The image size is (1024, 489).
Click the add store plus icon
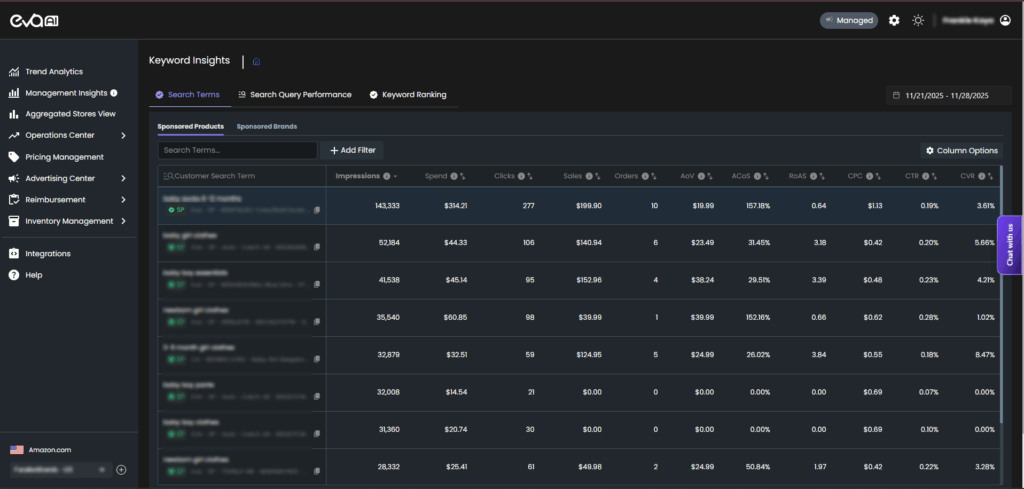[121, 469]
